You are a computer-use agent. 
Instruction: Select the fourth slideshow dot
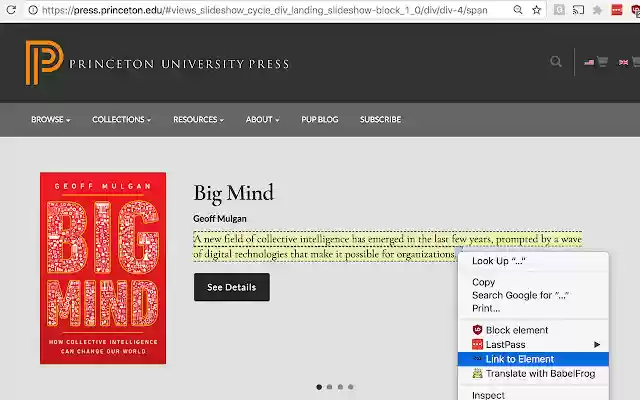(351, 387)
